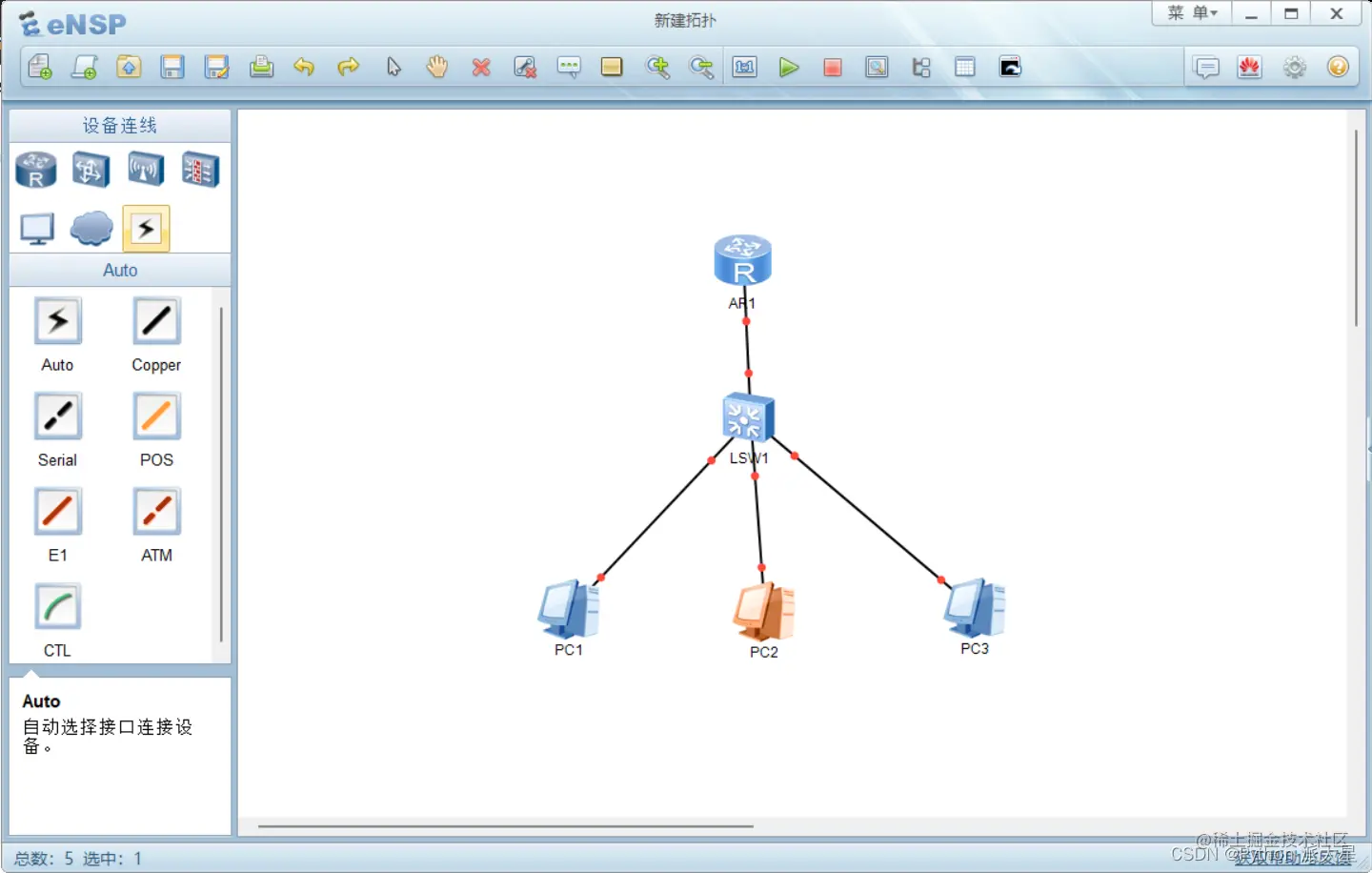Viewport: 1372px width, 873px height.
Task: Click the Huawei logo icon
Action: click(1249, 67)
